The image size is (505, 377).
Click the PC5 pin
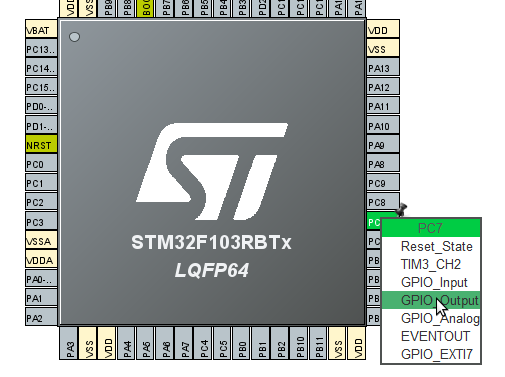223,343
